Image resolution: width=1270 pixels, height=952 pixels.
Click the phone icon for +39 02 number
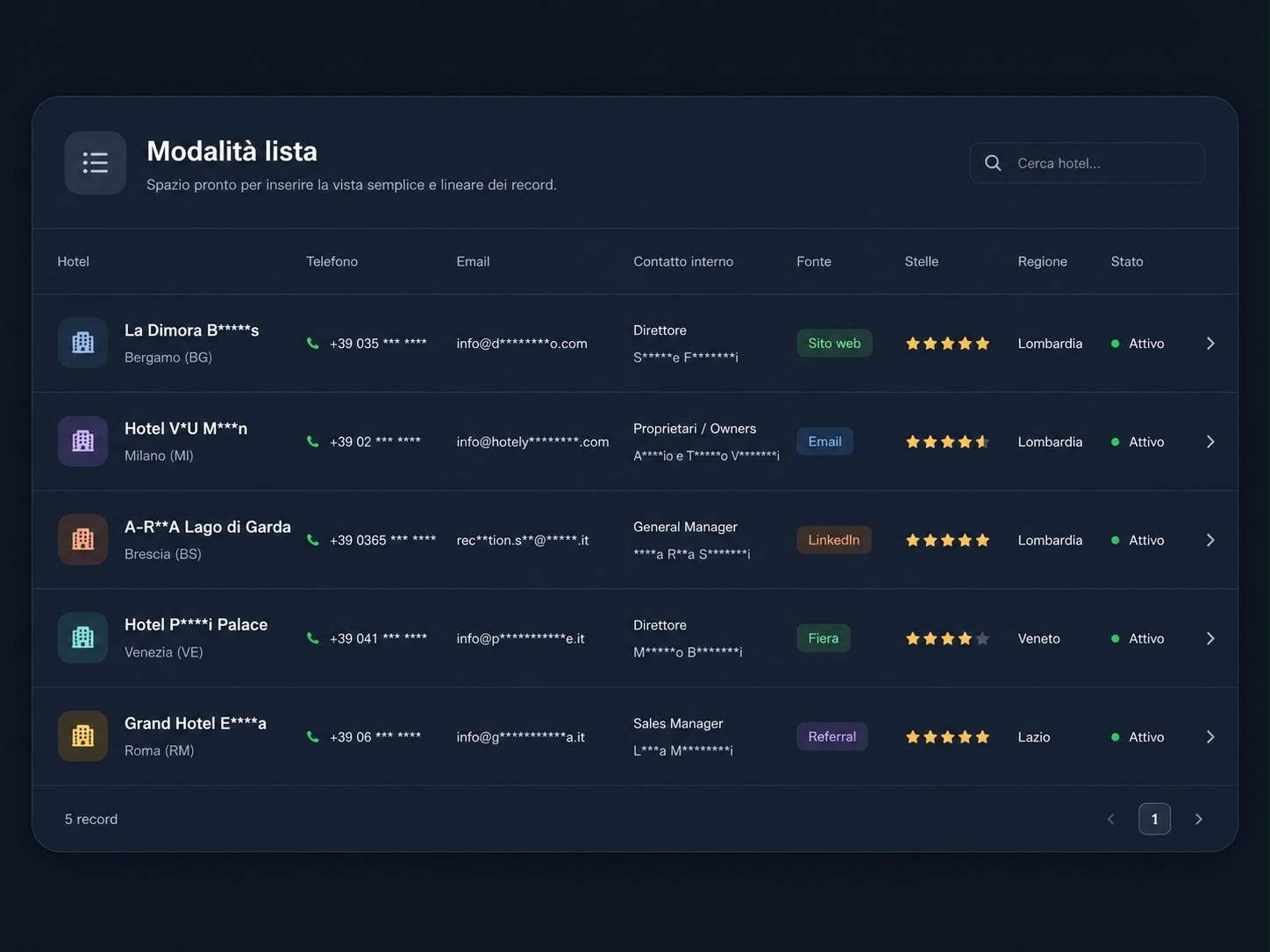pos(312,441)
